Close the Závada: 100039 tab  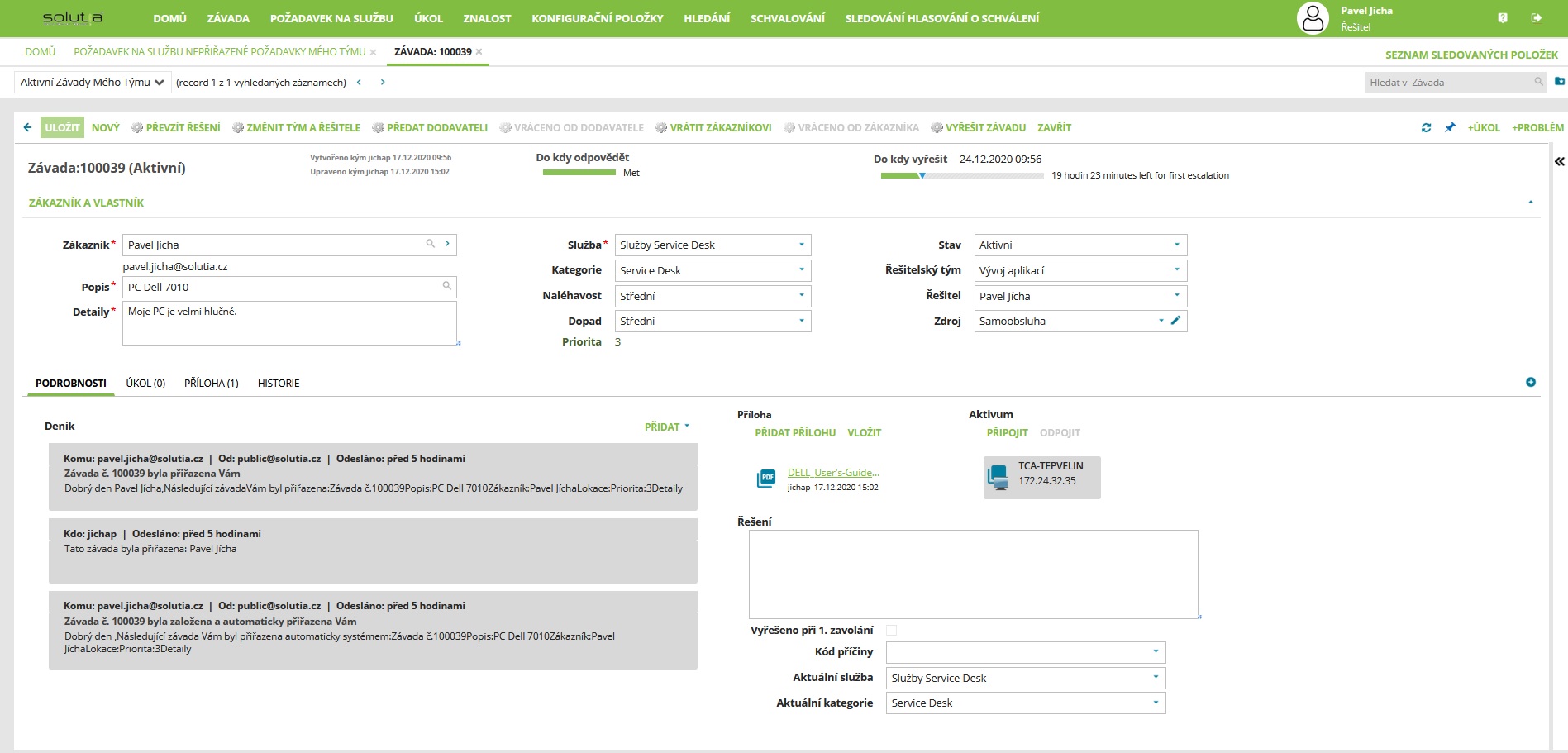[479, 52]
